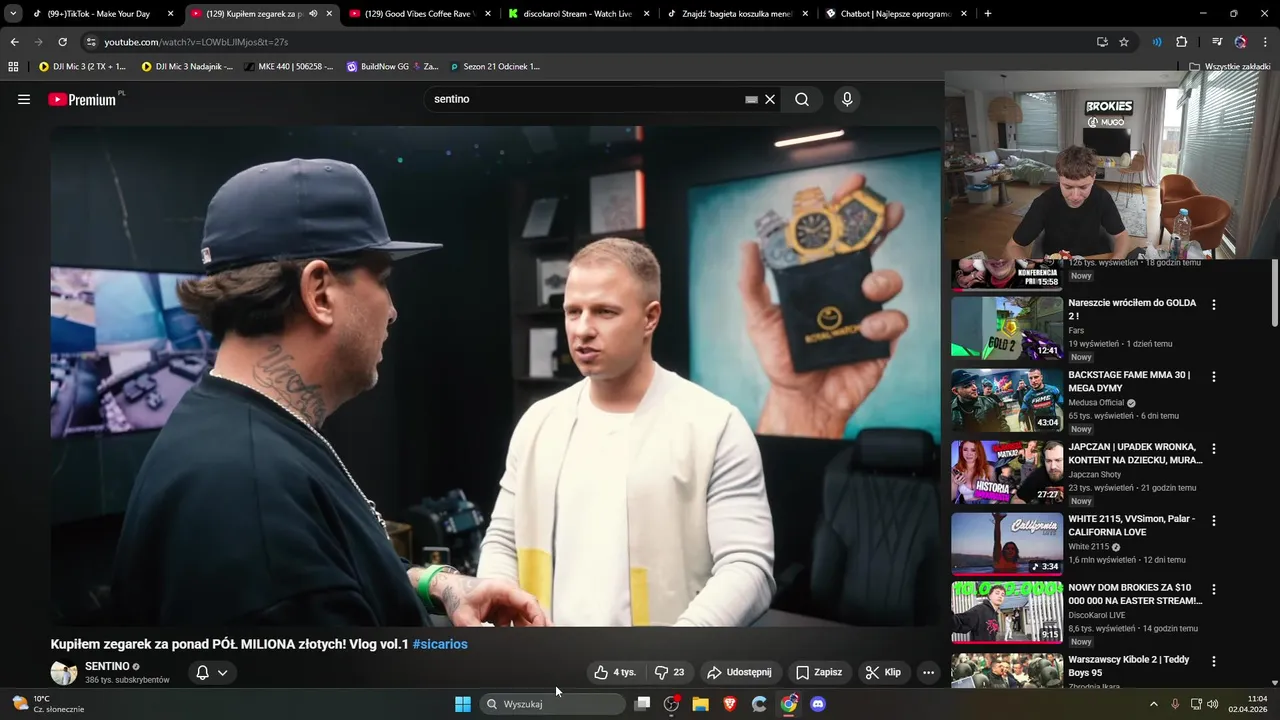Share video via Udostępnij button
The width and height of the screenshot is (1280, 720).
[739, 672]
